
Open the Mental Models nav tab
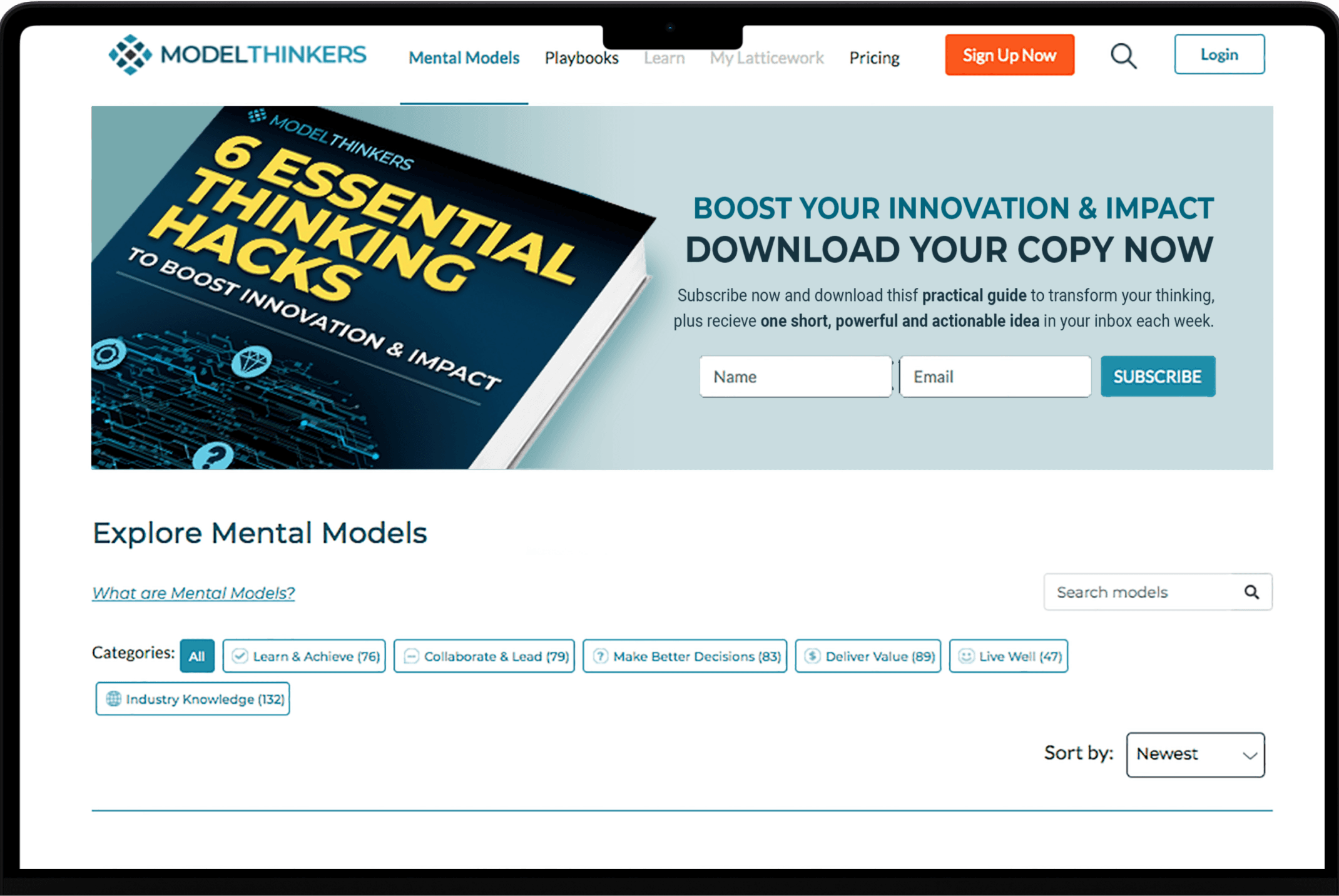pos(464,58)
